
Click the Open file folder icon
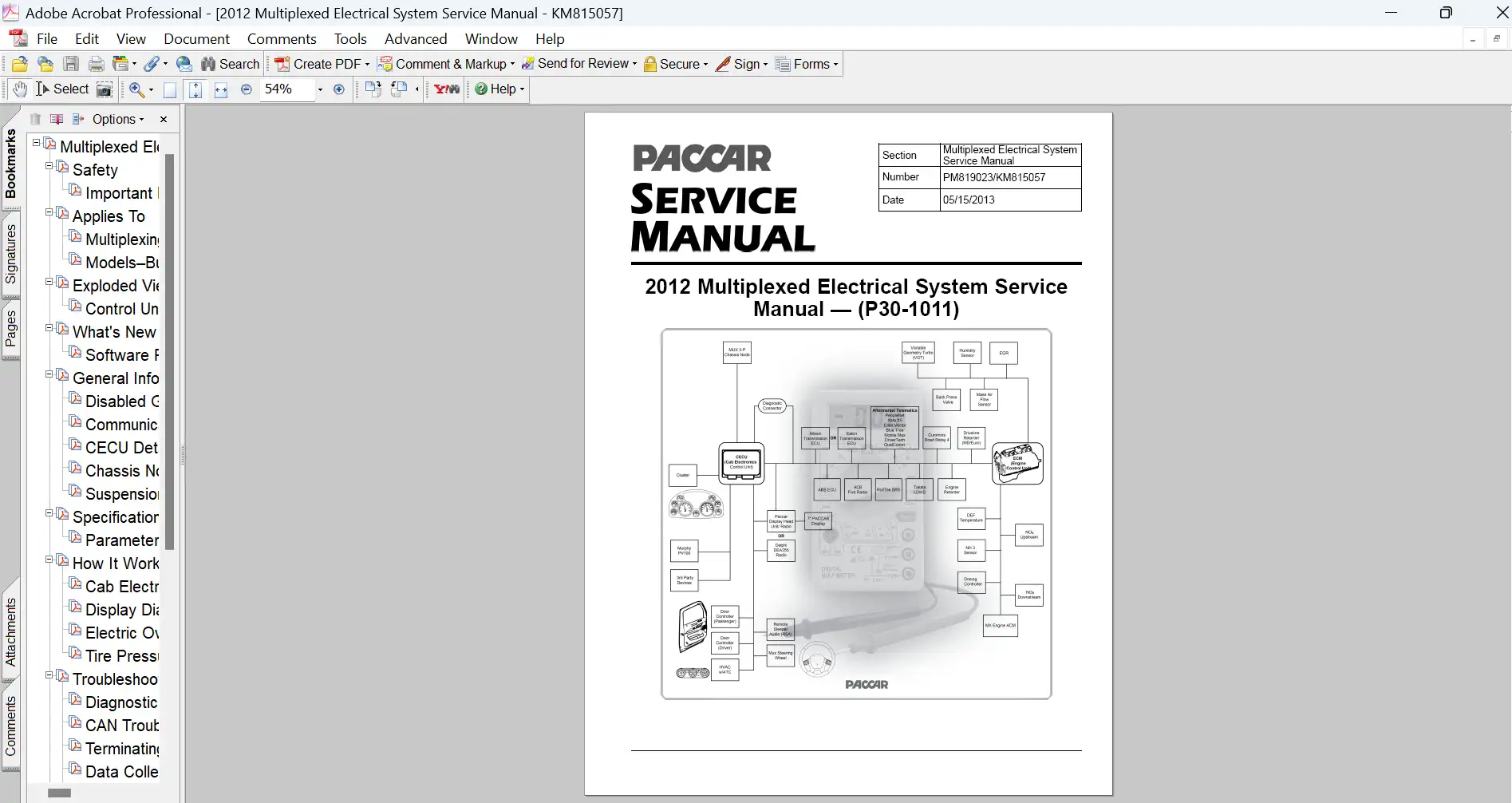20,64
